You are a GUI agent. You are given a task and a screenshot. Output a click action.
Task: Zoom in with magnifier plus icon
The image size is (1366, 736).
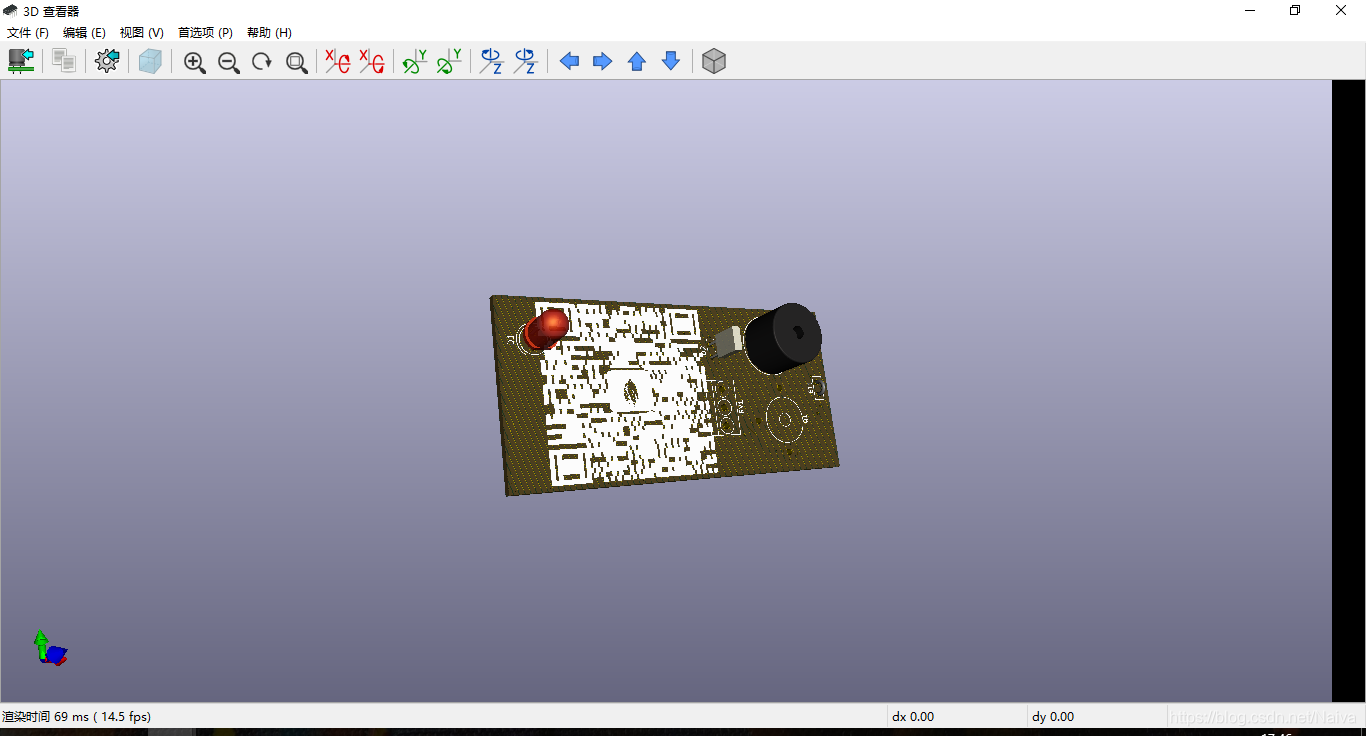(x=195, y=62)
